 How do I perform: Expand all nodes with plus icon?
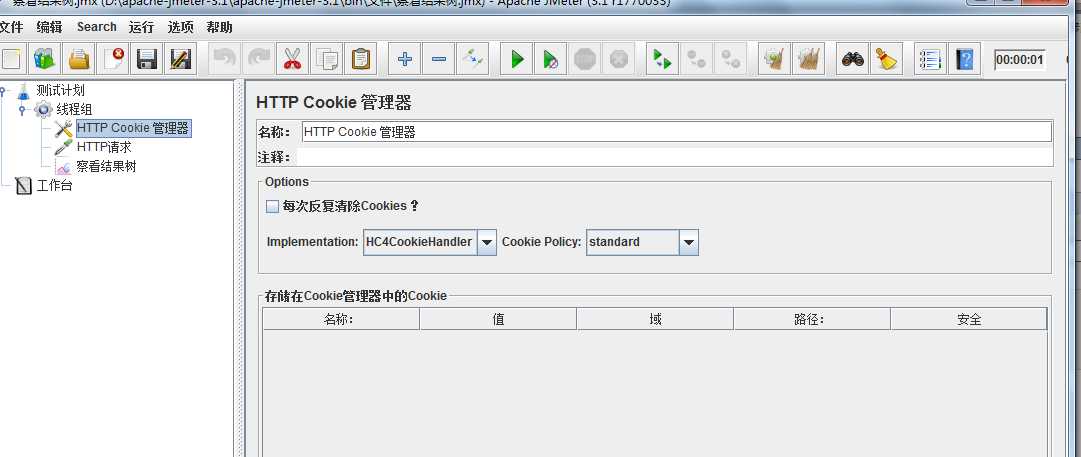[x=405, y=59]
